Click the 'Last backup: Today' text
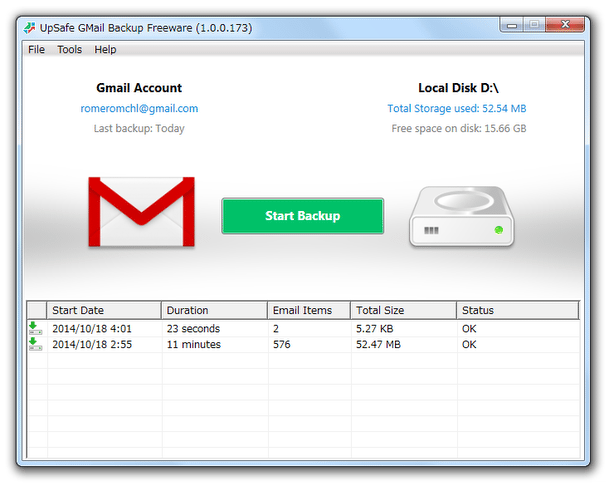Image resolution: width=609 pixels, height=486 pixels. coord(139,129)
